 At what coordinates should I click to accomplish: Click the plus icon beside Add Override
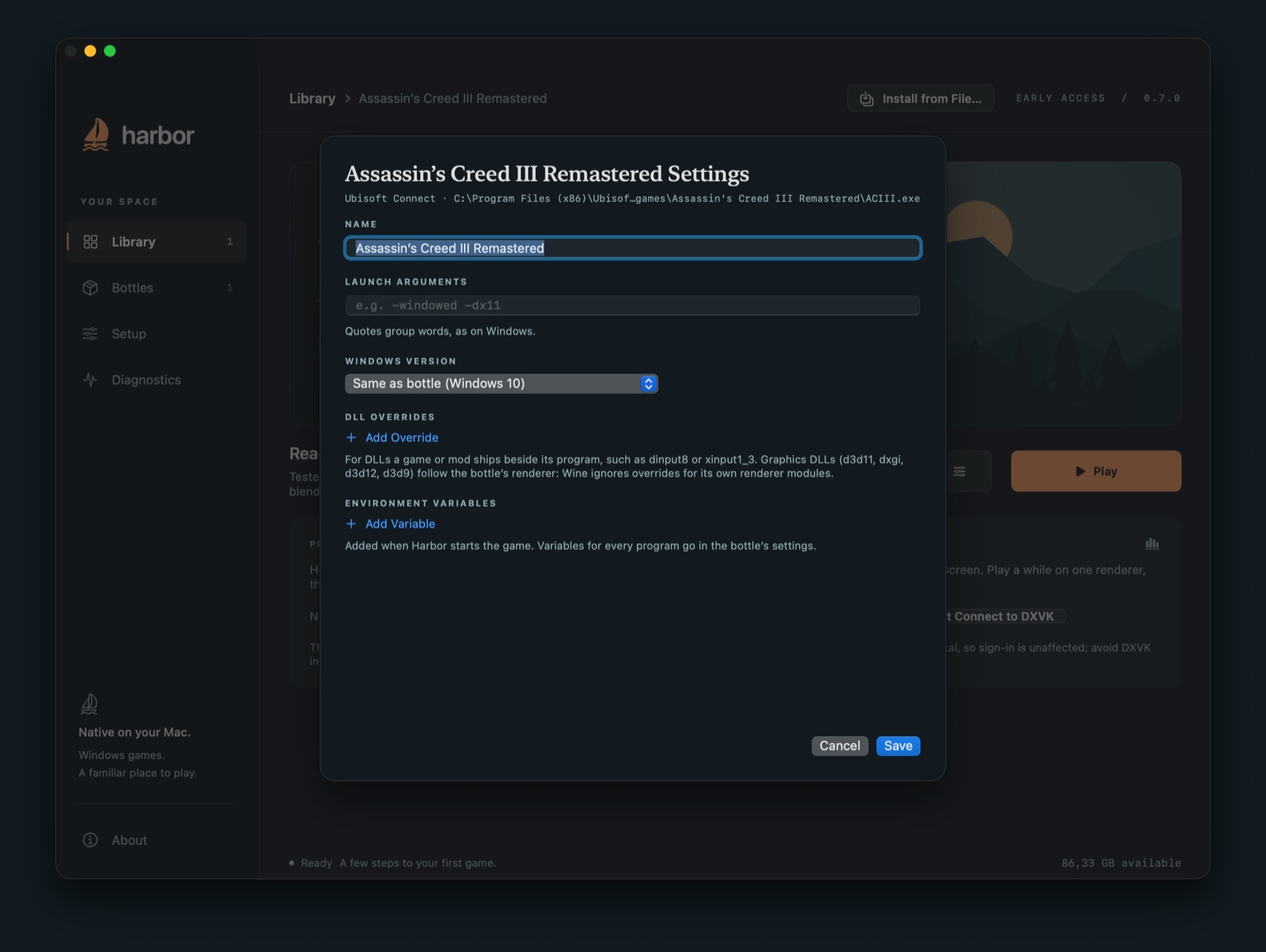pyautogui.click(x=351, y=438)
